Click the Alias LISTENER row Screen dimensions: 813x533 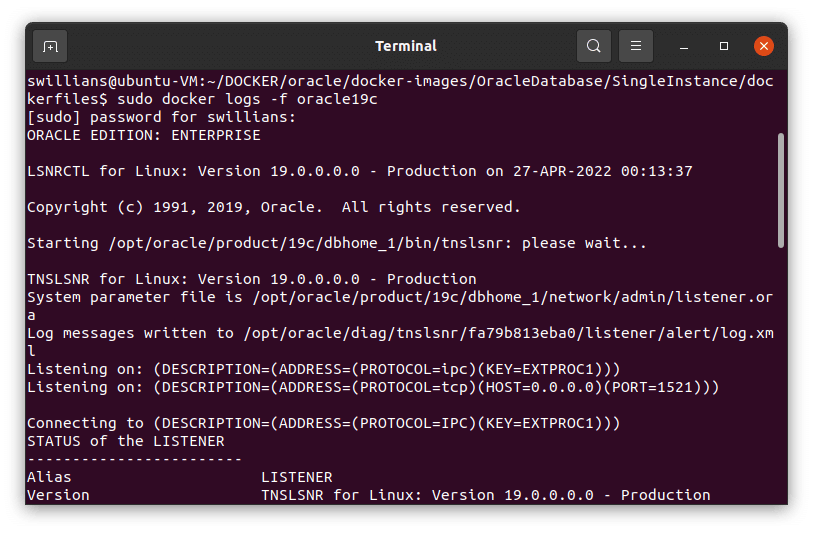(179, 477)
